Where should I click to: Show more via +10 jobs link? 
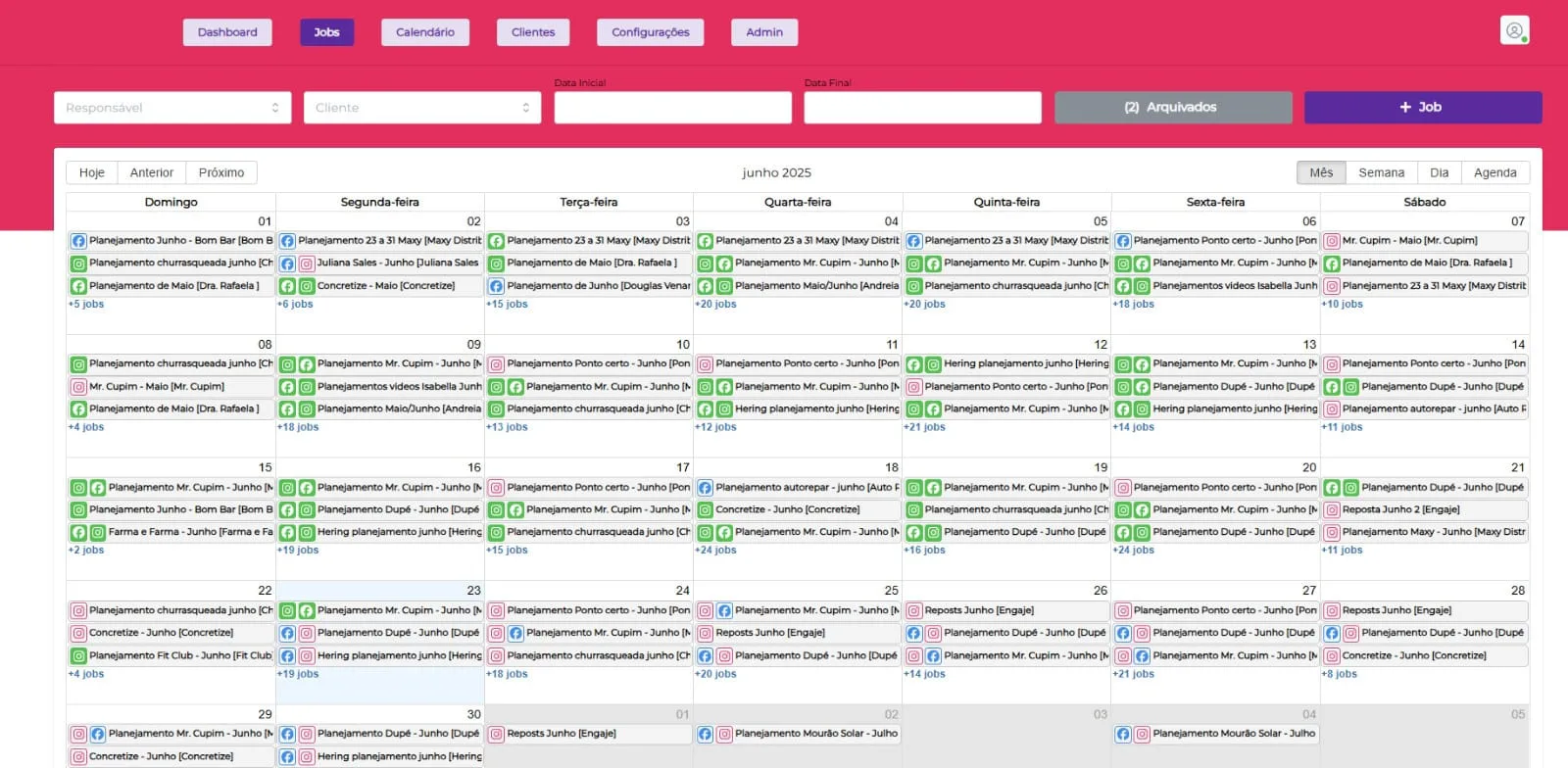click(1343, 305)
